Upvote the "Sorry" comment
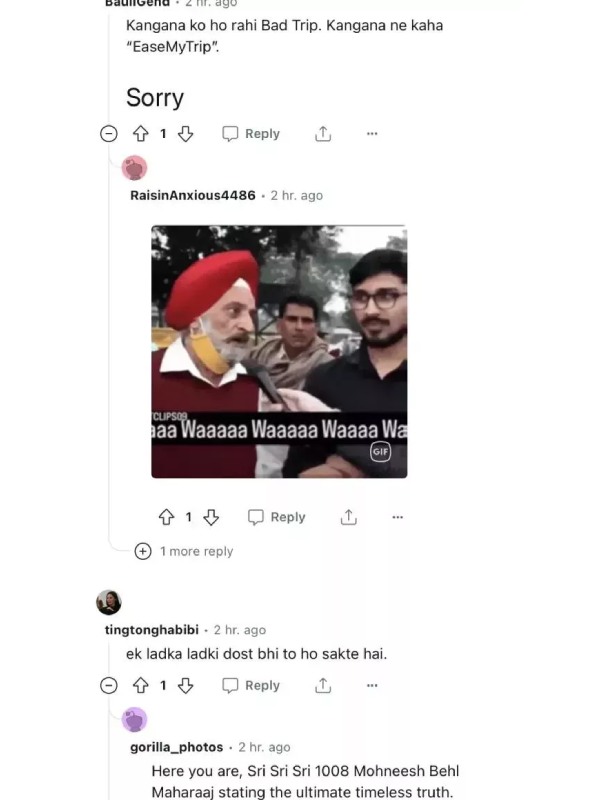This screenshot has width=600, height=800. 141,134
